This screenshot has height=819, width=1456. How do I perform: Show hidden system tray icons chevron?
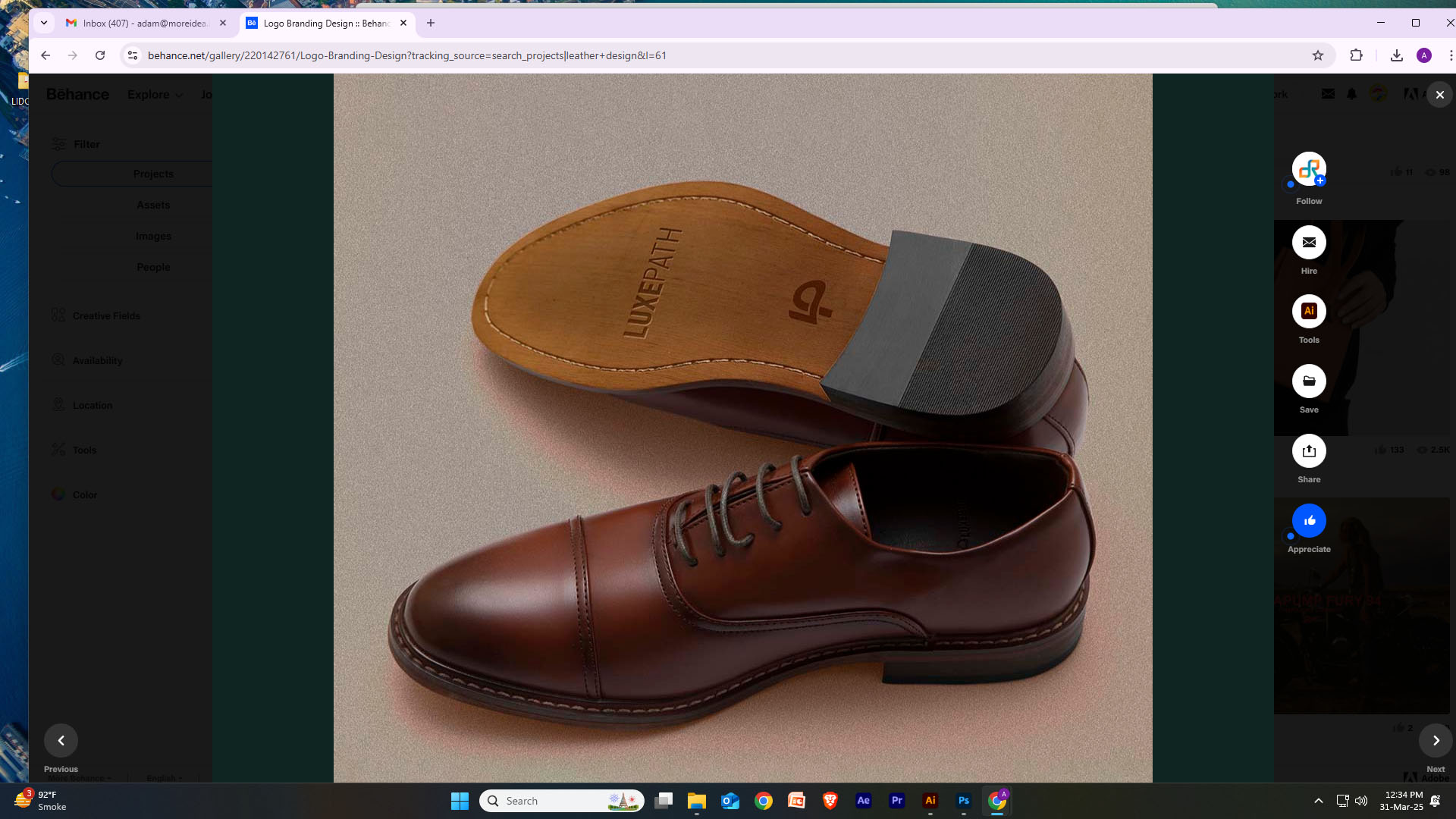coord(1318,801)
